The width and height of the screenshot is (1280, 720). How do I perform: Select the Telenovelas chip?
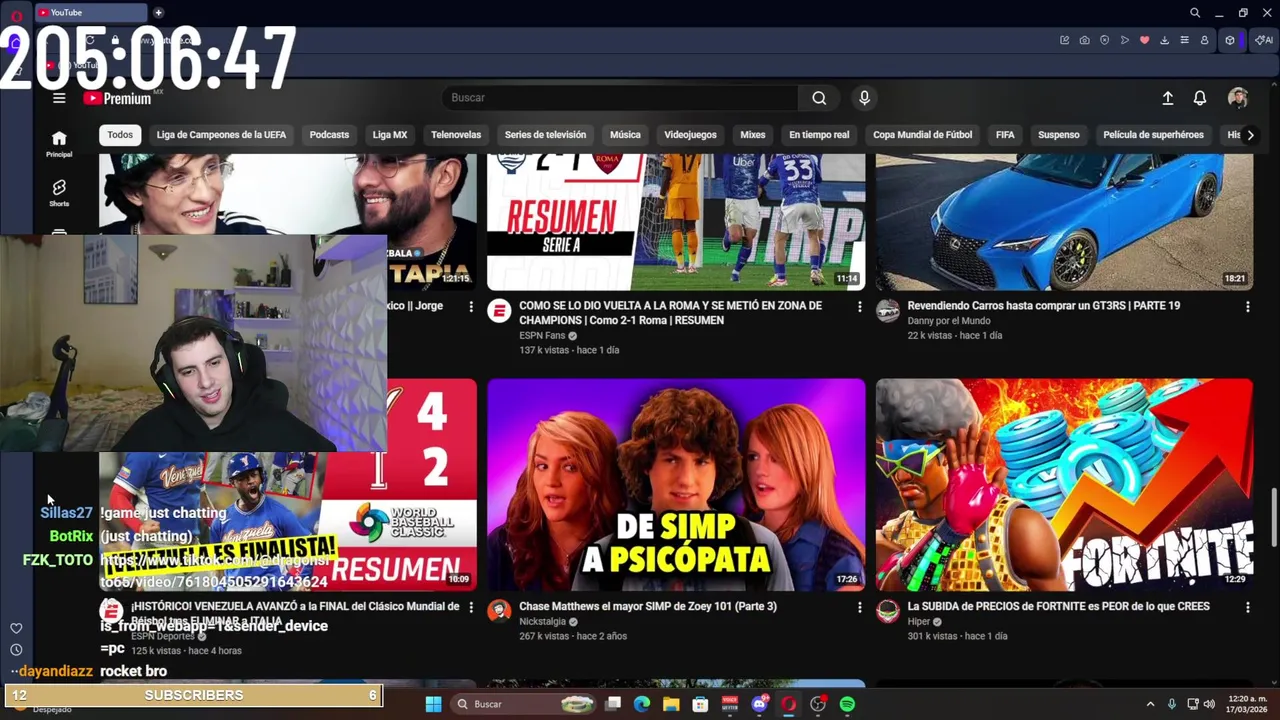(456, 135)
